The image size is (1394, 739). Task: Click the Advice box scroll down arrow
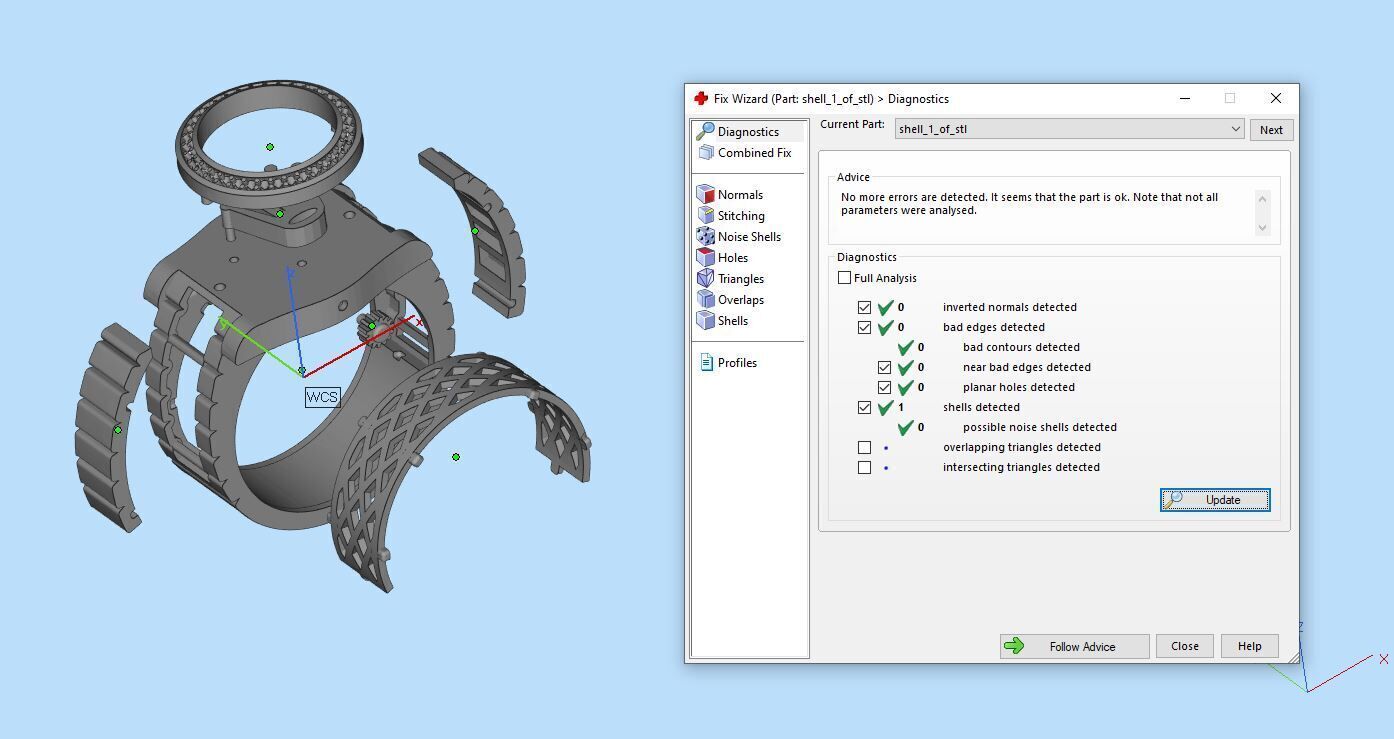[1262, 228]
